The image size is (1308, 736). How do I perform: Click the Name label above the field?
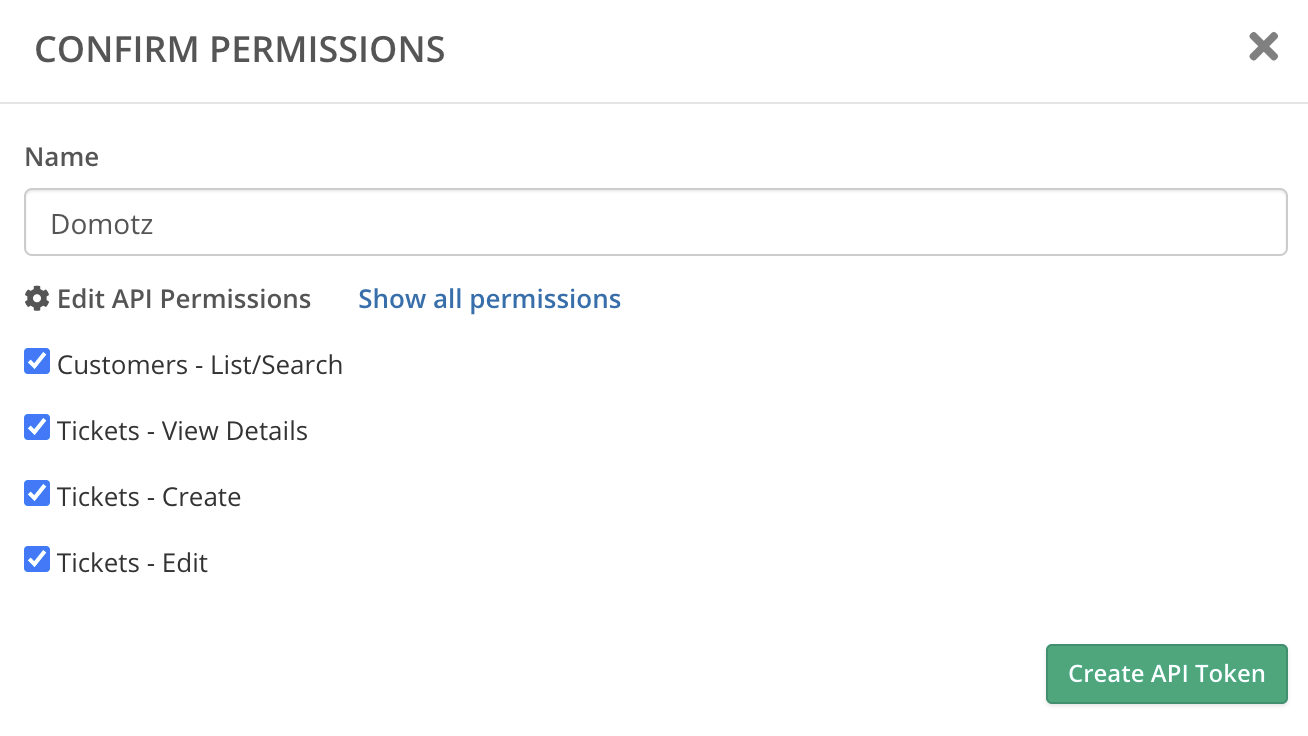61,157
